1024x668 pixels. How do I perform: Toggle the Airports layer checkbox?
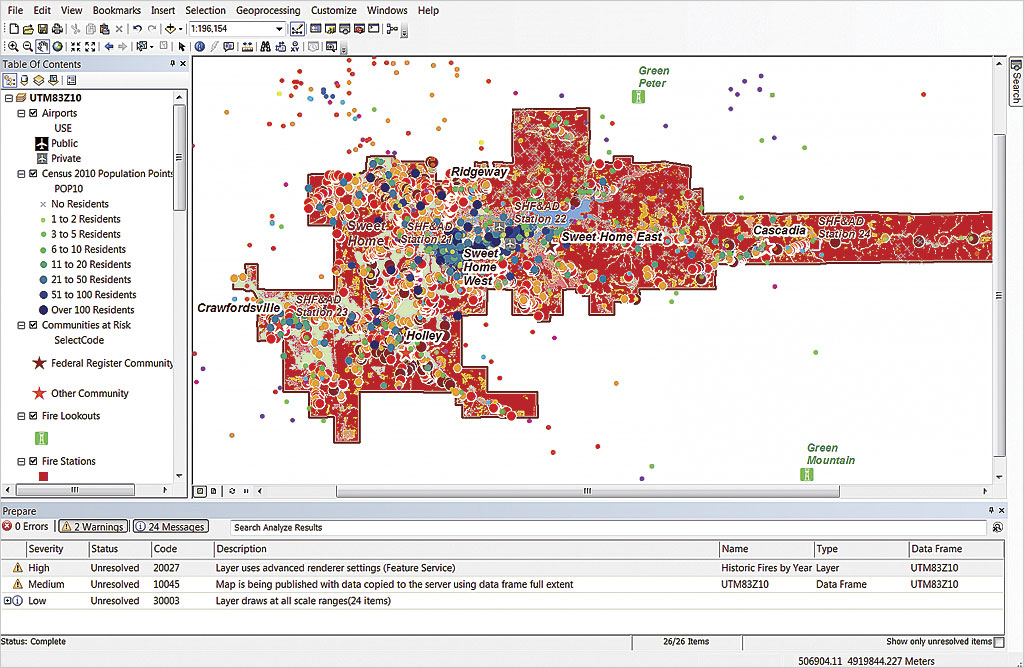[x=33, y=113]
